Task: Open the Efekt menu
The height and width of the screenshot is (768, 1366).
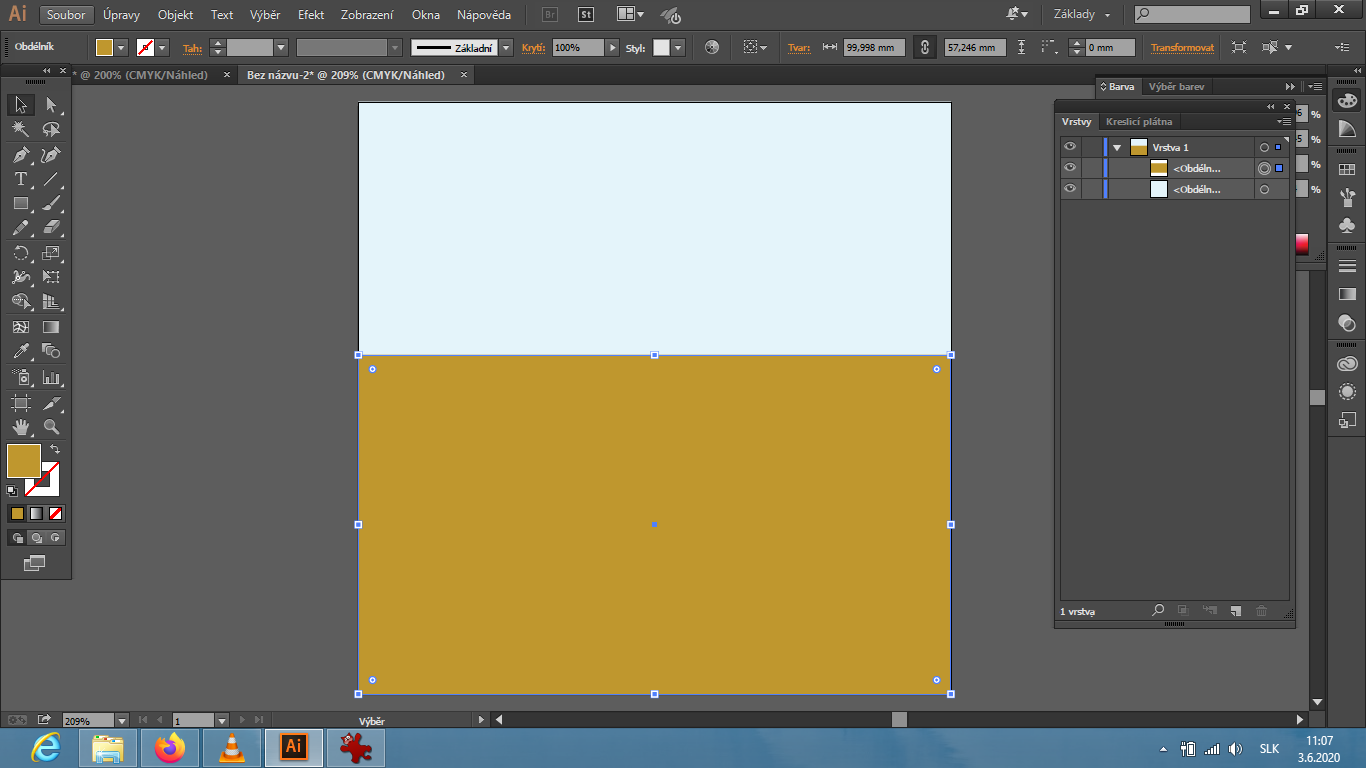Action: (x=311, y=15)
